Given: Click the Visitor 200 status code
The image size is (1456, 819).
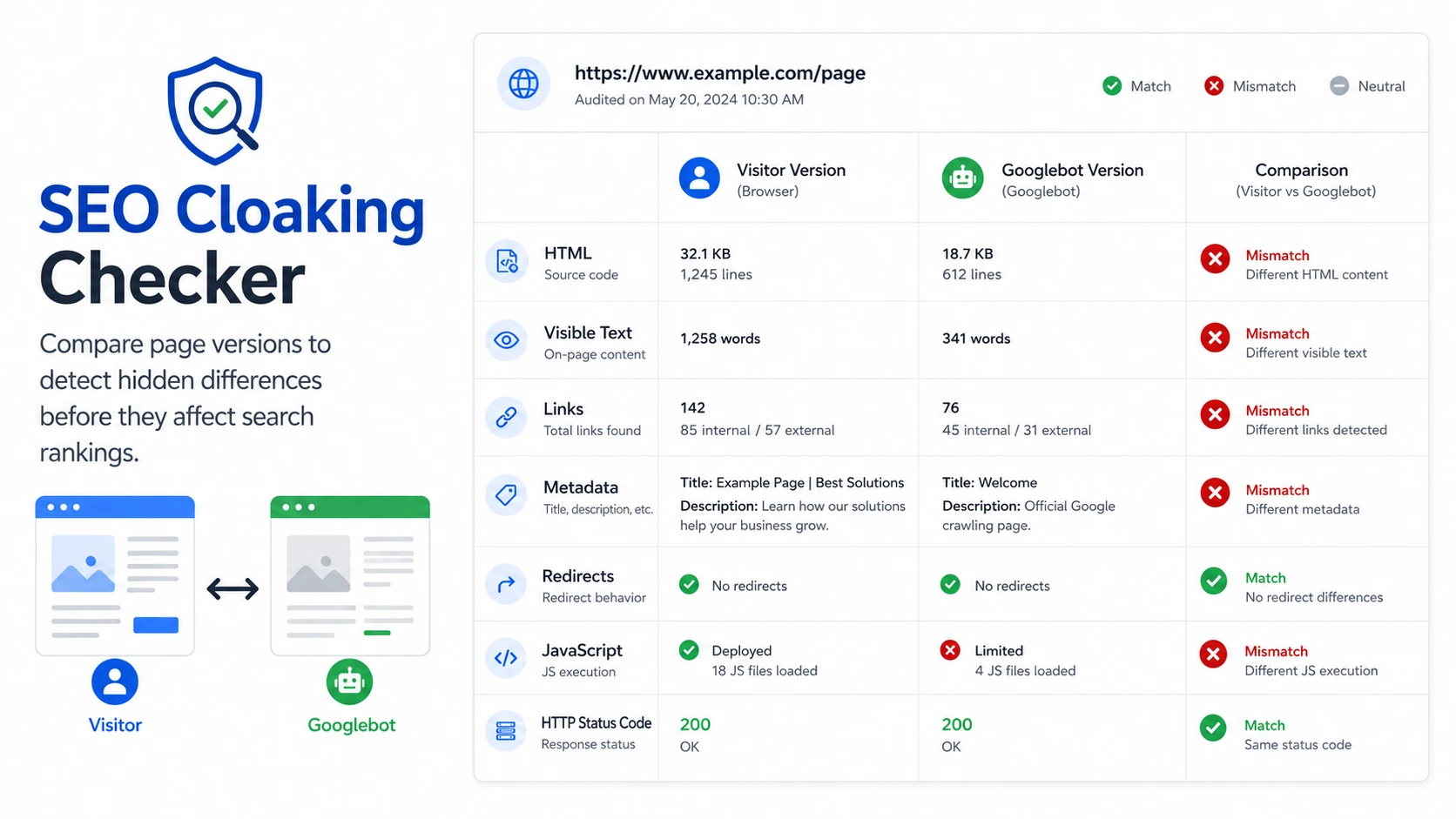Looking at the screenshot, I should [x=695, y=724].
